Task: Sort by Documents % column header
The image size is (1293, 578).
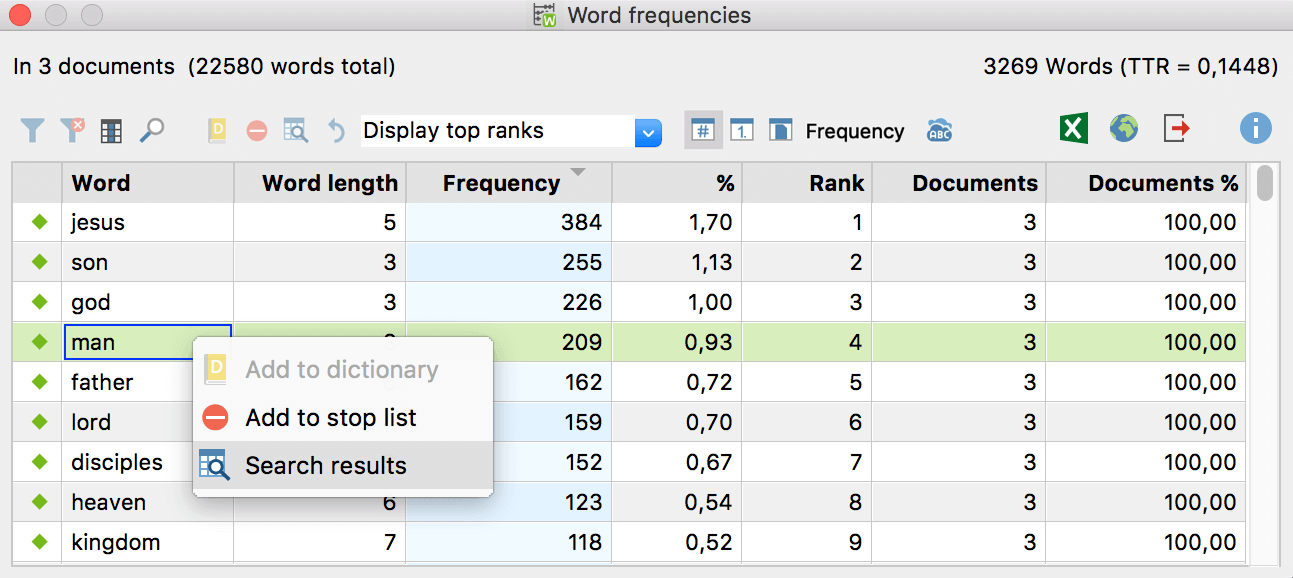Action: [1146, 183]
